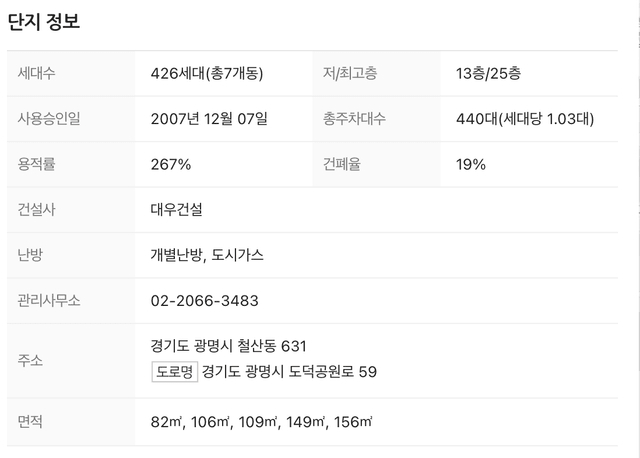
Task: Click the 도로명 address badge
Action: (175, 371)
